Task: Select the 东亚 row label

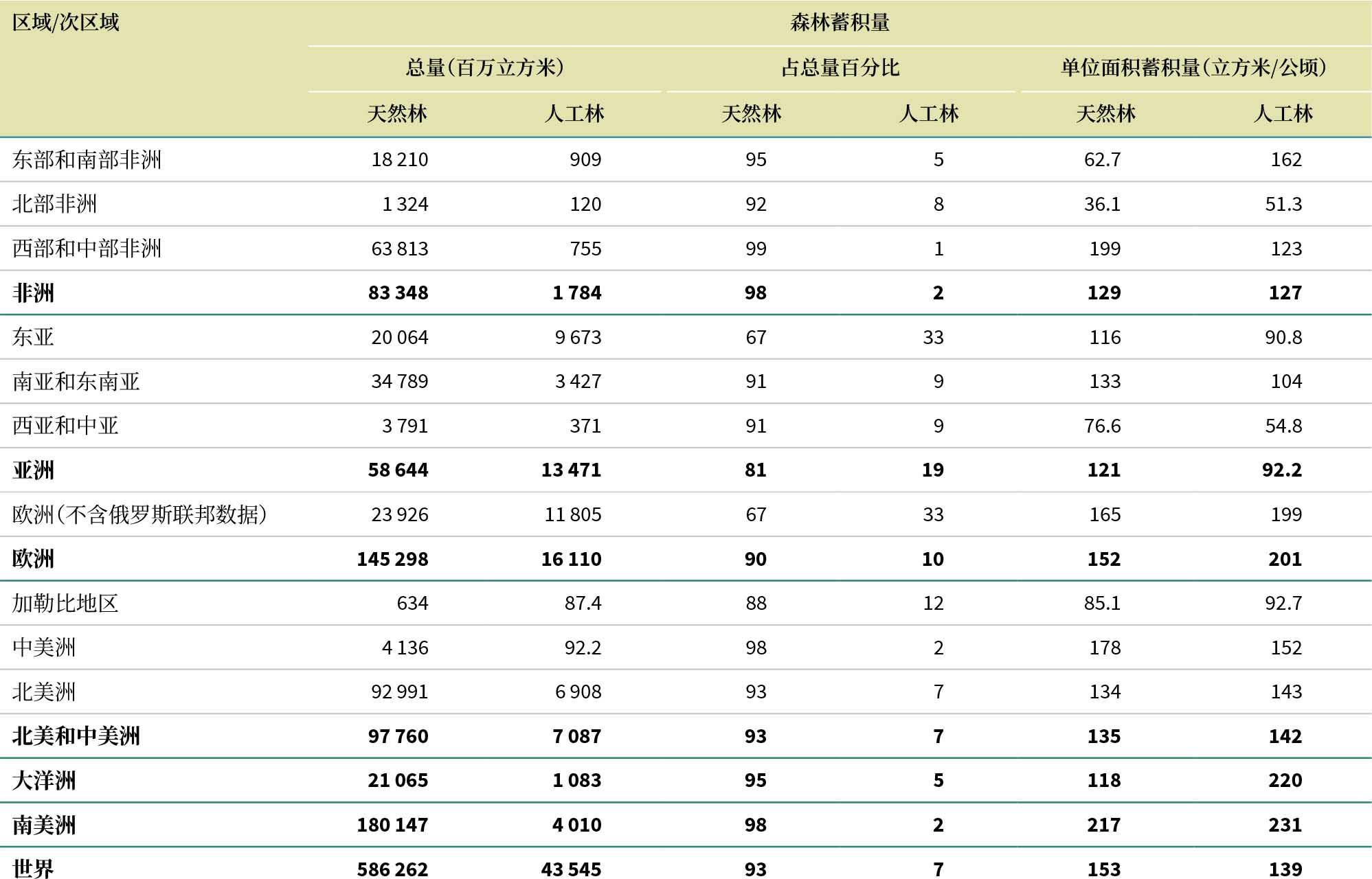Action: (33, 337)
